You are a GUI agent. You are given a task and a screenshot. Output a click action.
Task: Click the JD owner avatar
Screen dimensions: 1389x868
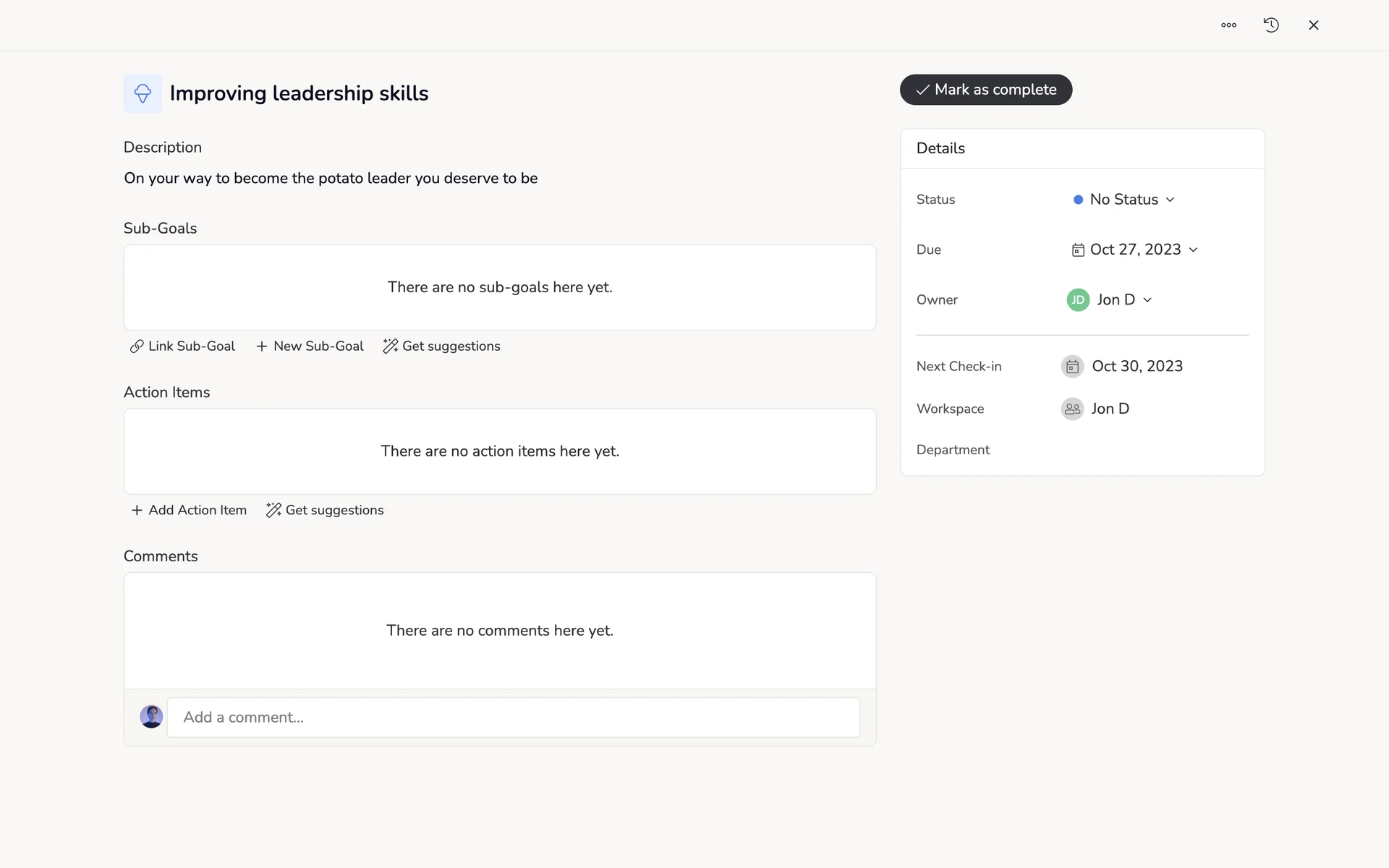pyautogui.click(x=1078, y=299)
